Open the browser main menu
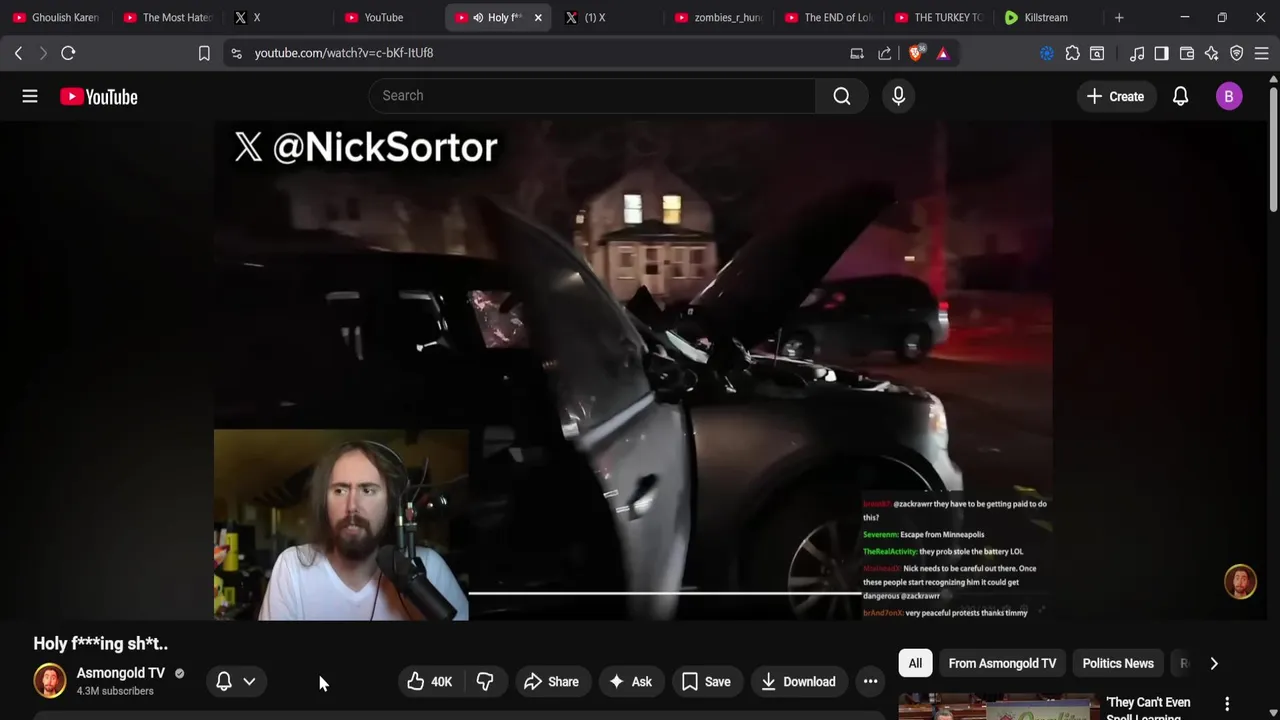Image resolution: width=1280 pixels, height=720 pixels. 1261,53
